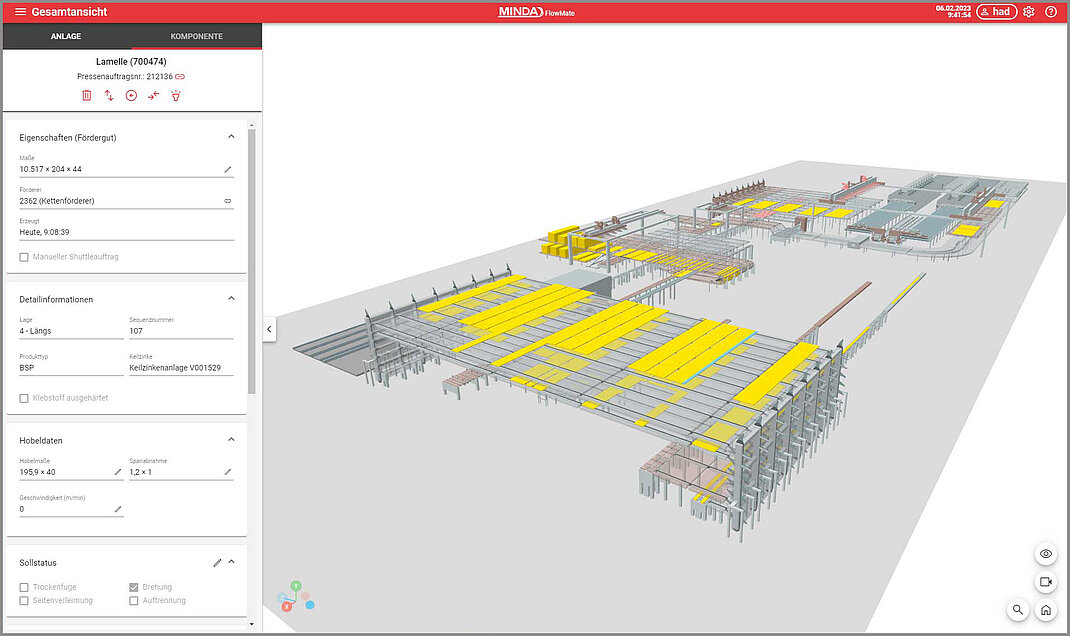Click the 'had' user badge
This screenshot has height=636, width=1070.
pos(996,11)
